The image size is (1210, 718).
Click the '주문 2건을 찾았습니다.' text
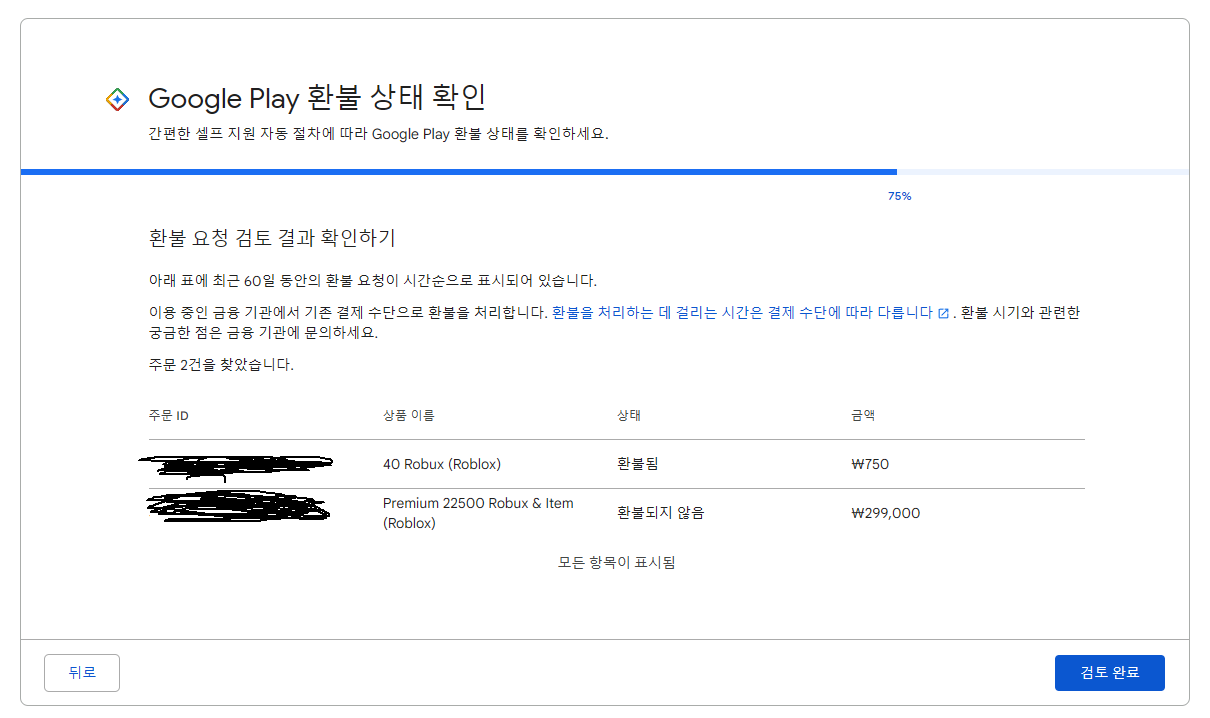click(221, 365)
